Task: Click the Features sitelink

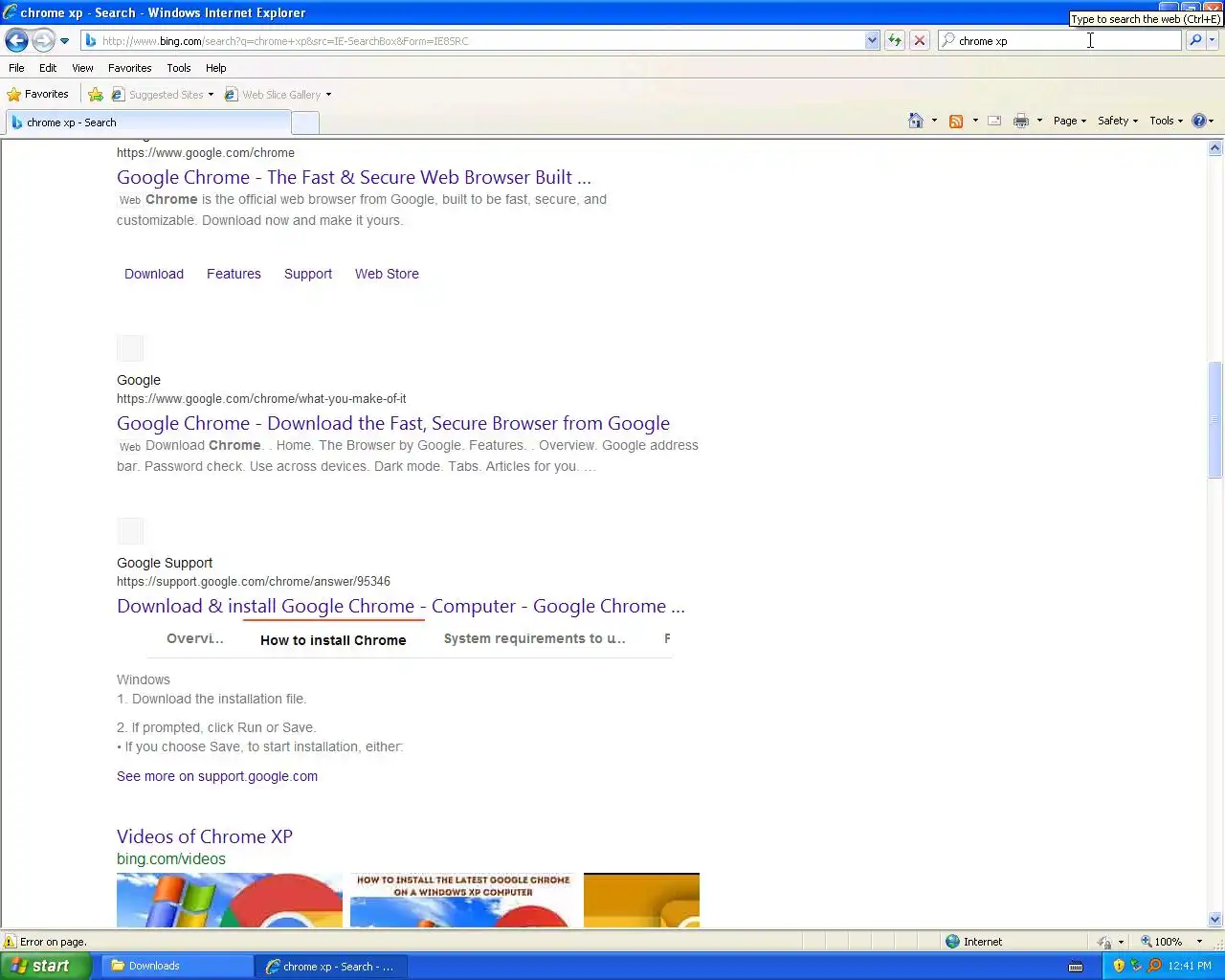Action: tap(234, 274)
